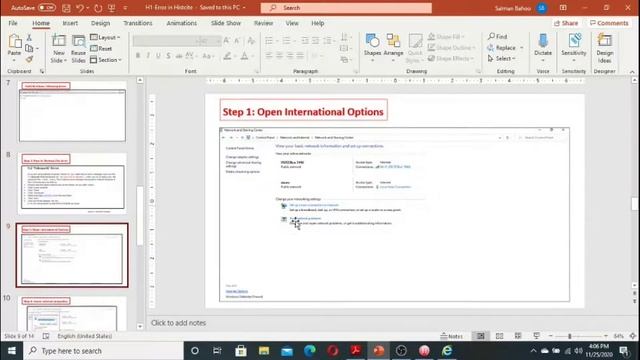Toggle text Shadow formatting
This screenshot has height=360, width=640.
coord(168,56)
